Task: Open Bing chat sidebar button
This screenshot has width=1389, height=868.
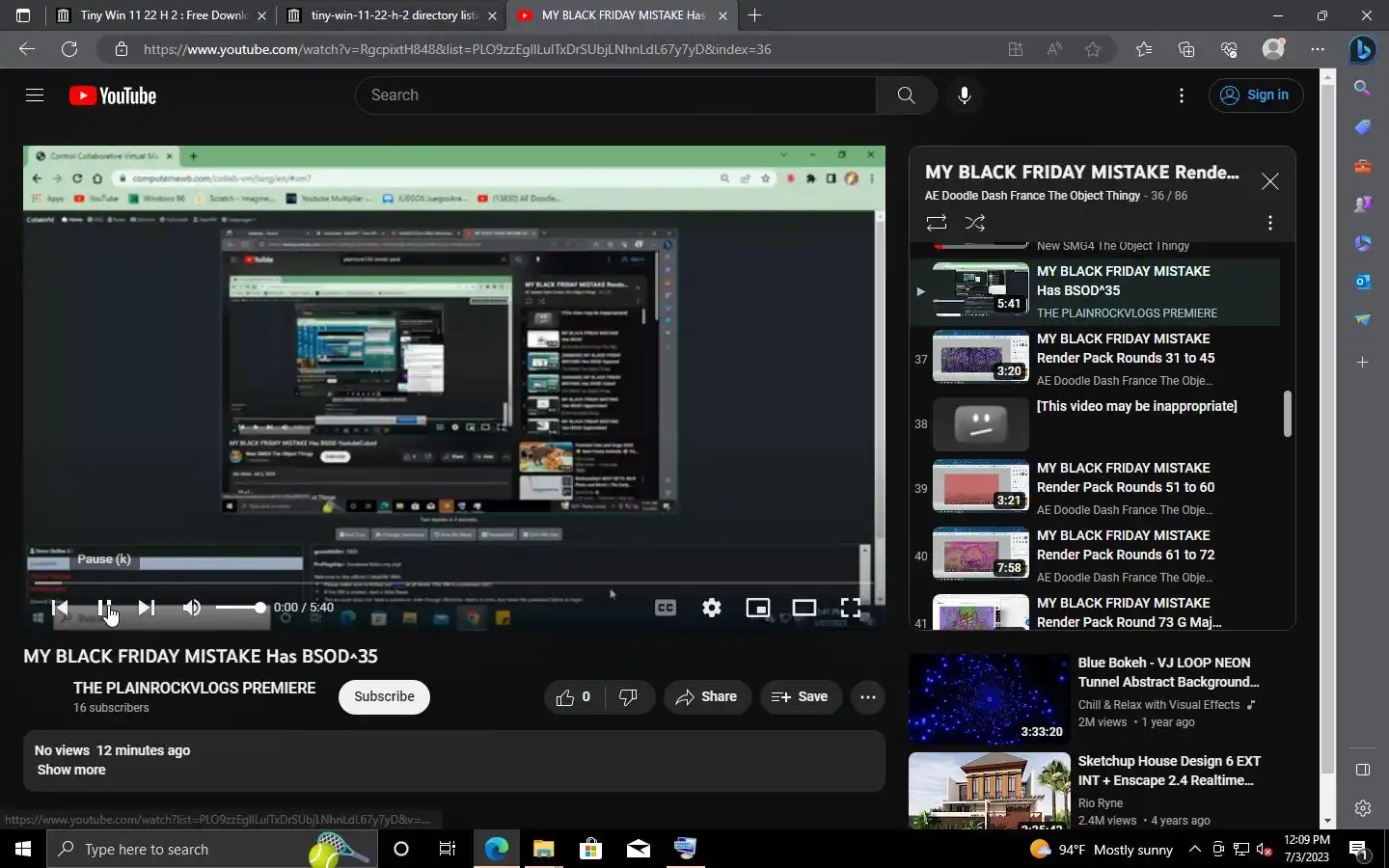Action: (1362, 49)
